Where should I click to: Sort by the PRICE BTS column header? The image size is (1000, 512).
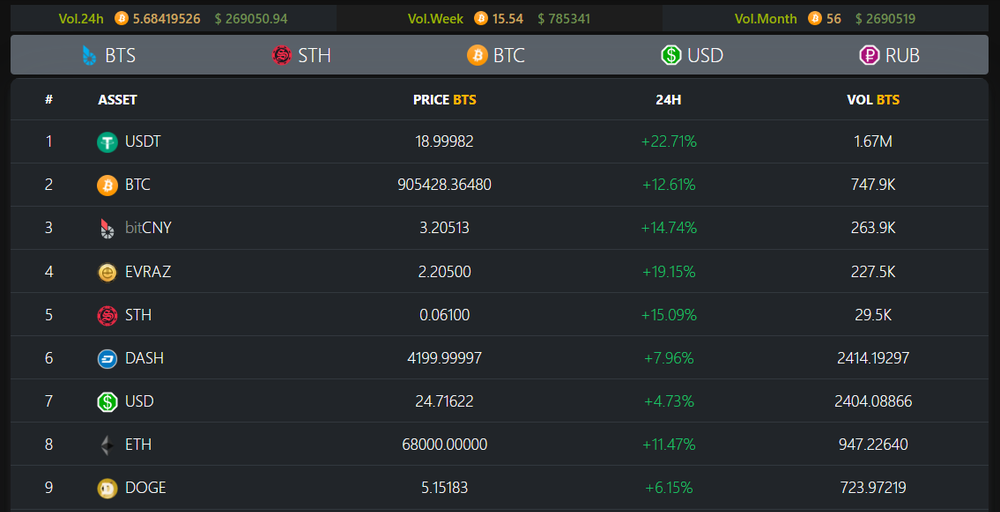tap(445, 99)
